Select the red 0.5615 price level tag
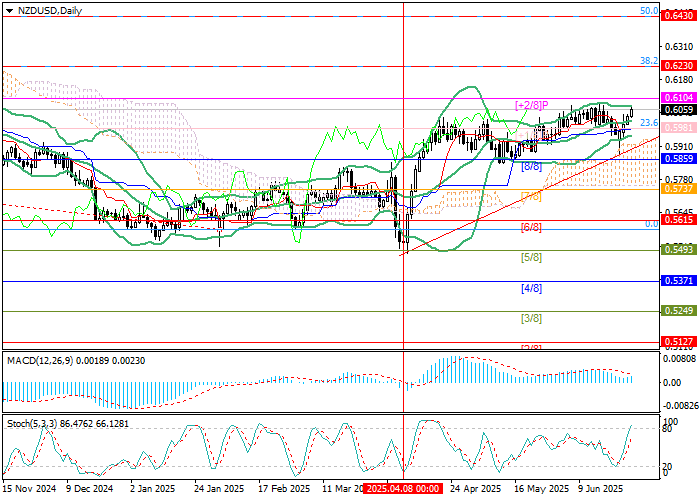Screen dimensions: 700x500 (x=678, y=220)
